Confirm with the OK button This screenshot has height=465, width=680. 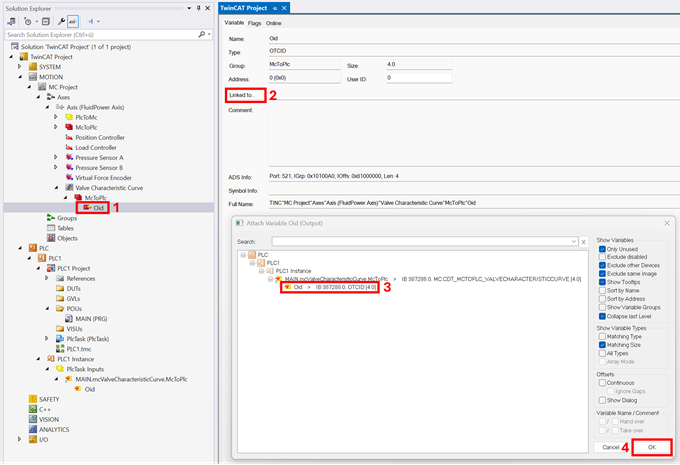[x=652, y=447]
